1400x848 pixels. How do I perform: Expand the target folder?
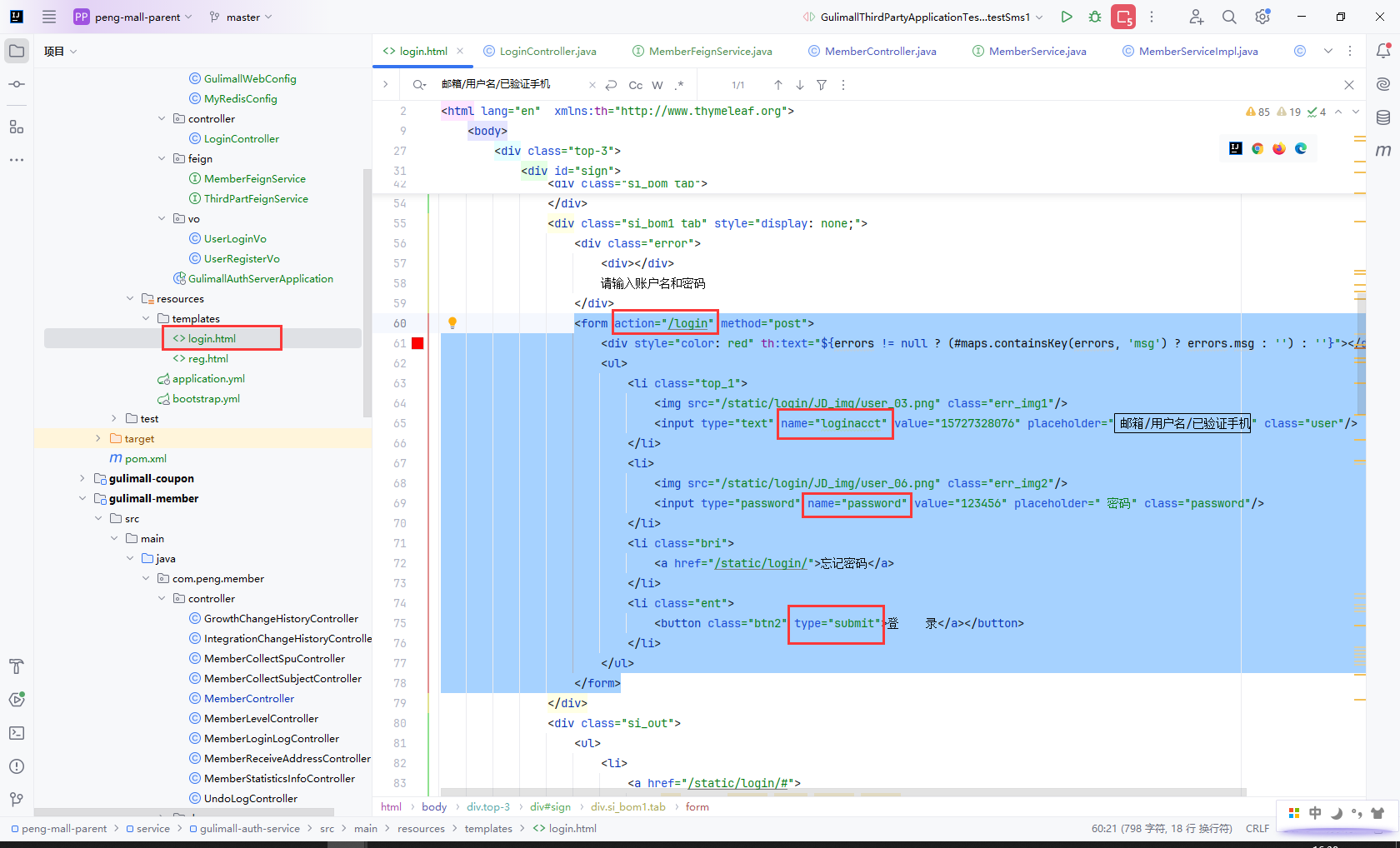point(98,438)
